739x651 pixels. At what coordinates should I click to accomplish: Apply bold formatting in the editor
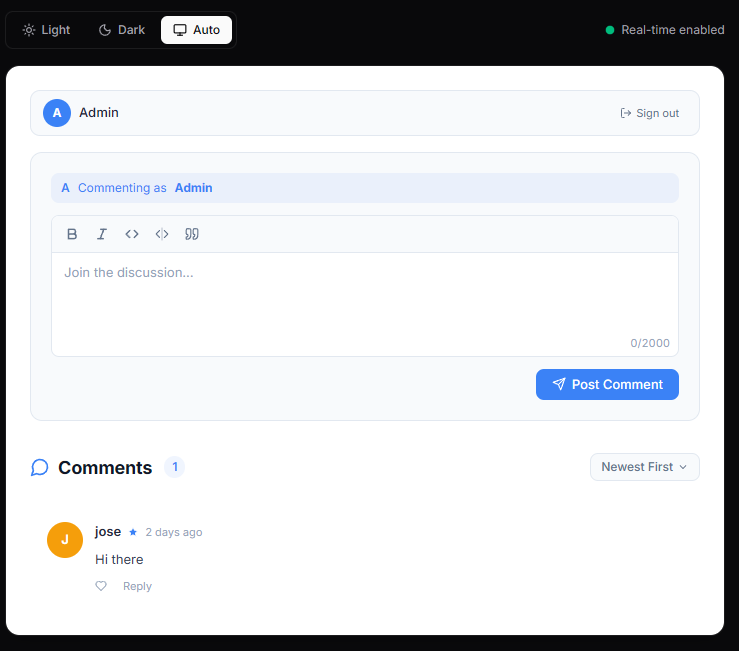tap(72, 234)
